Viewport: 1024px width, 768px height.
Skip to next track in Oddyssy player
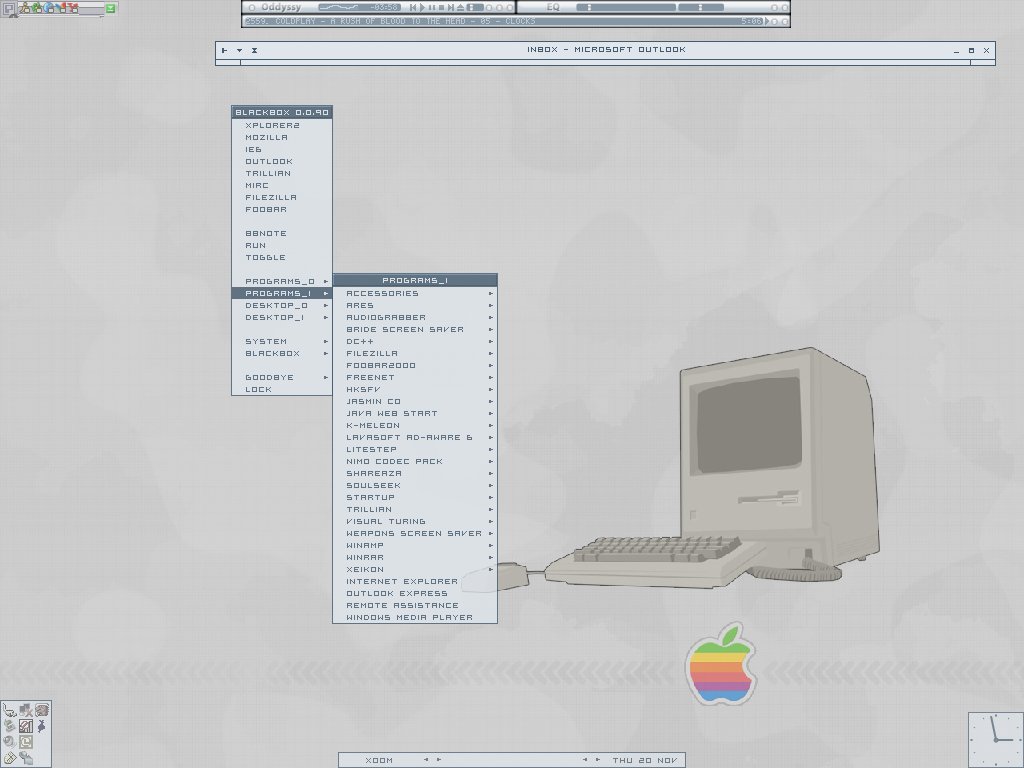pyautogui.click(x=451, y=7)
